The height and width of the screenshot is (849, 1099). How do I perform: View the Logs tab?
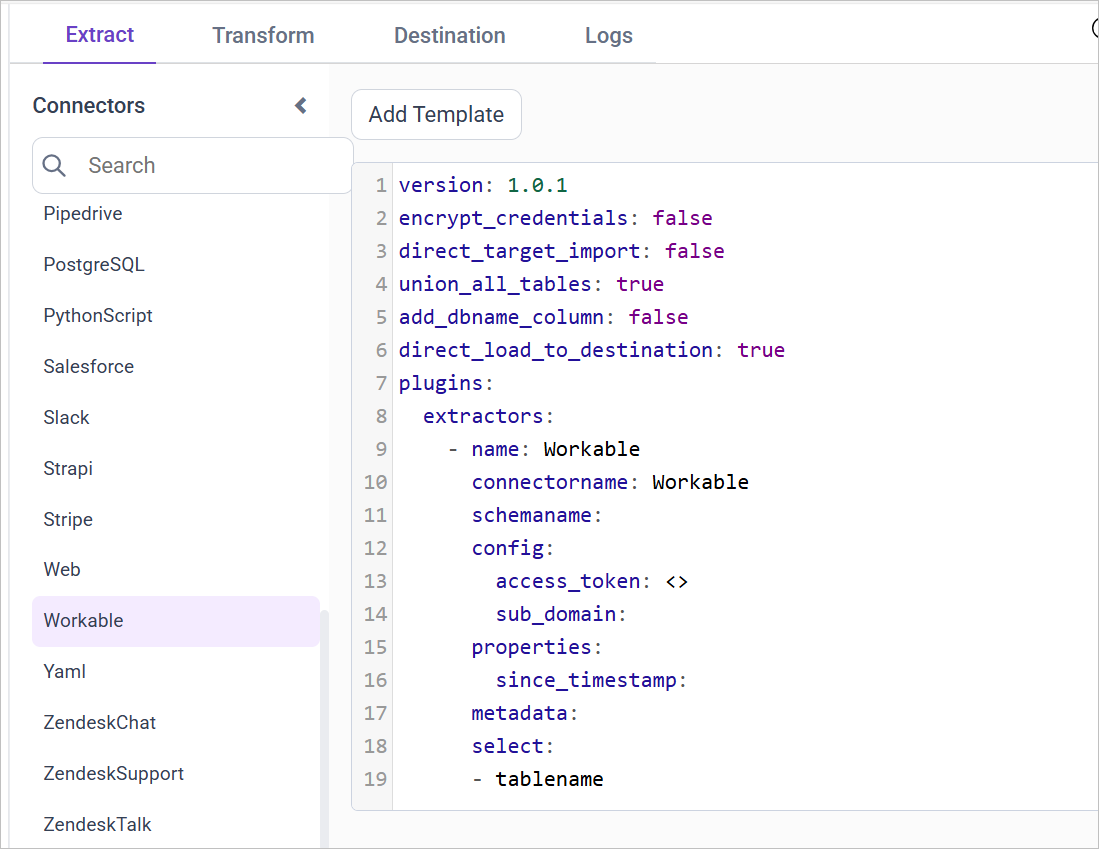(x=608, y=35)
